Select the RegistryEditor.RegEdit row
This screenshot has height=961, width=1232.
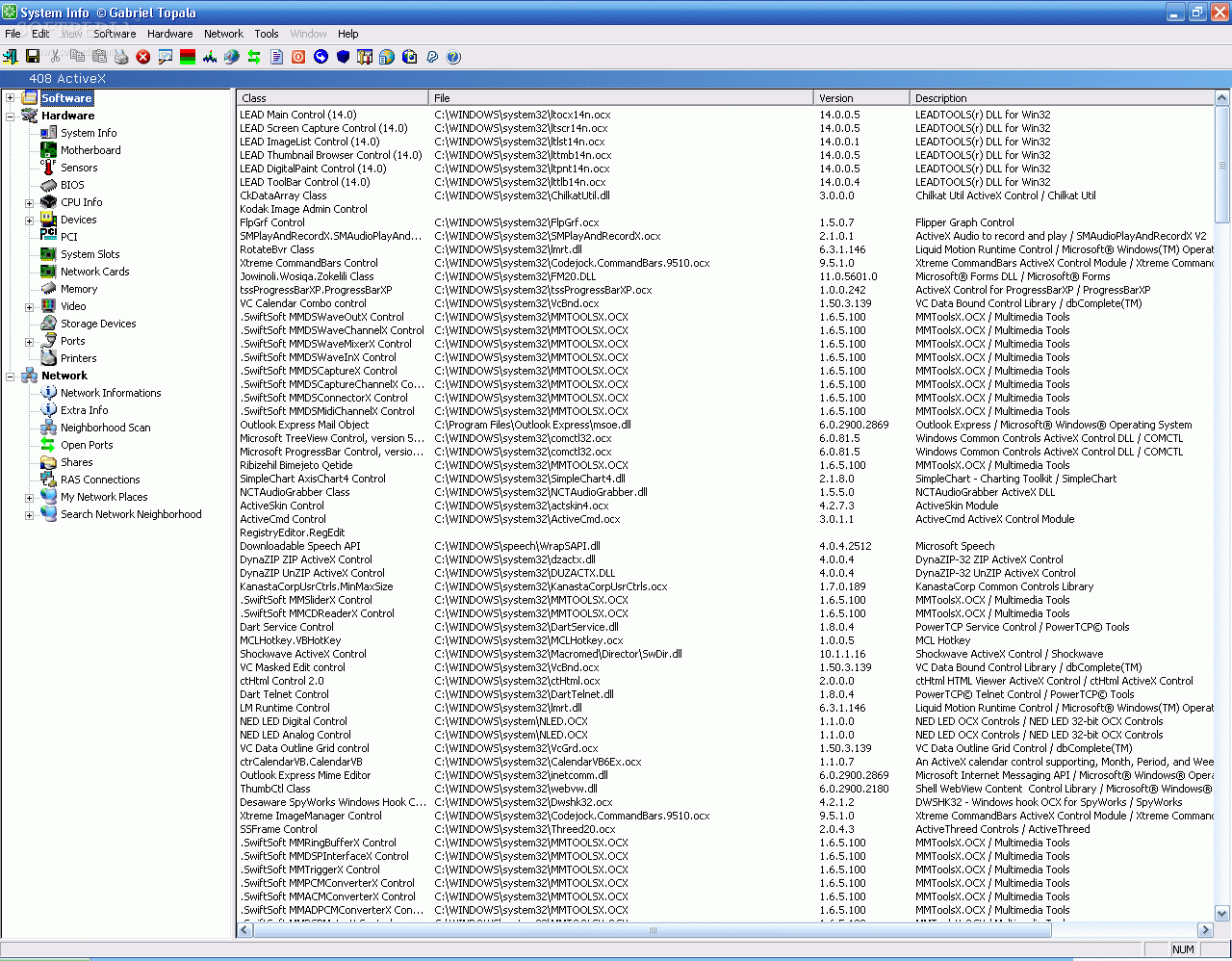(726, 532)
